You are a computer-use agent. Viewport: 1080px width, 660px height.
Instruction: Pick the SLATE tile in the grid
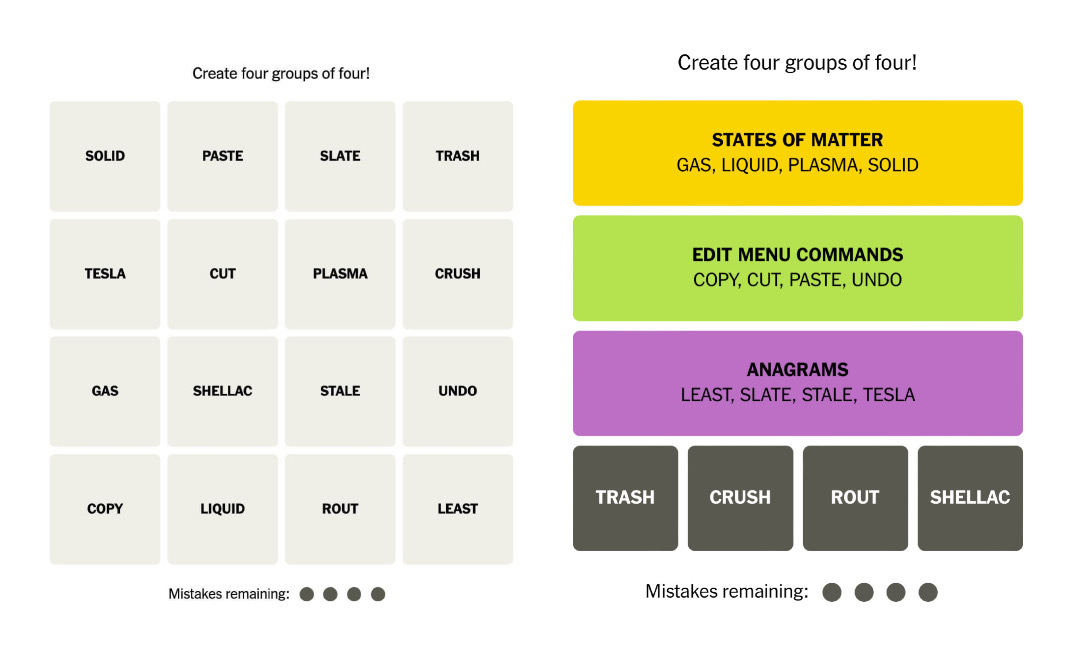click(x=340, y=156)
